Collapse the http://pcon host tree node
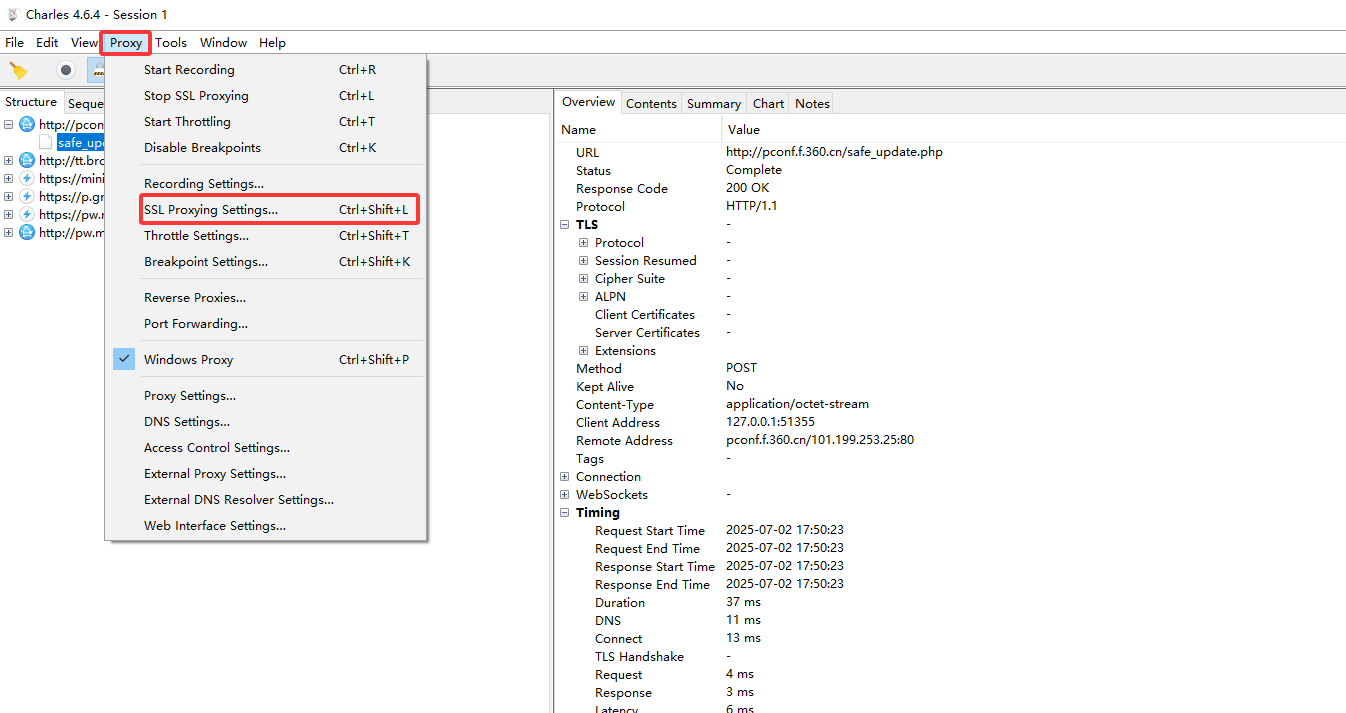This screenshot has width=1346, height=713. tap(9, 125)
